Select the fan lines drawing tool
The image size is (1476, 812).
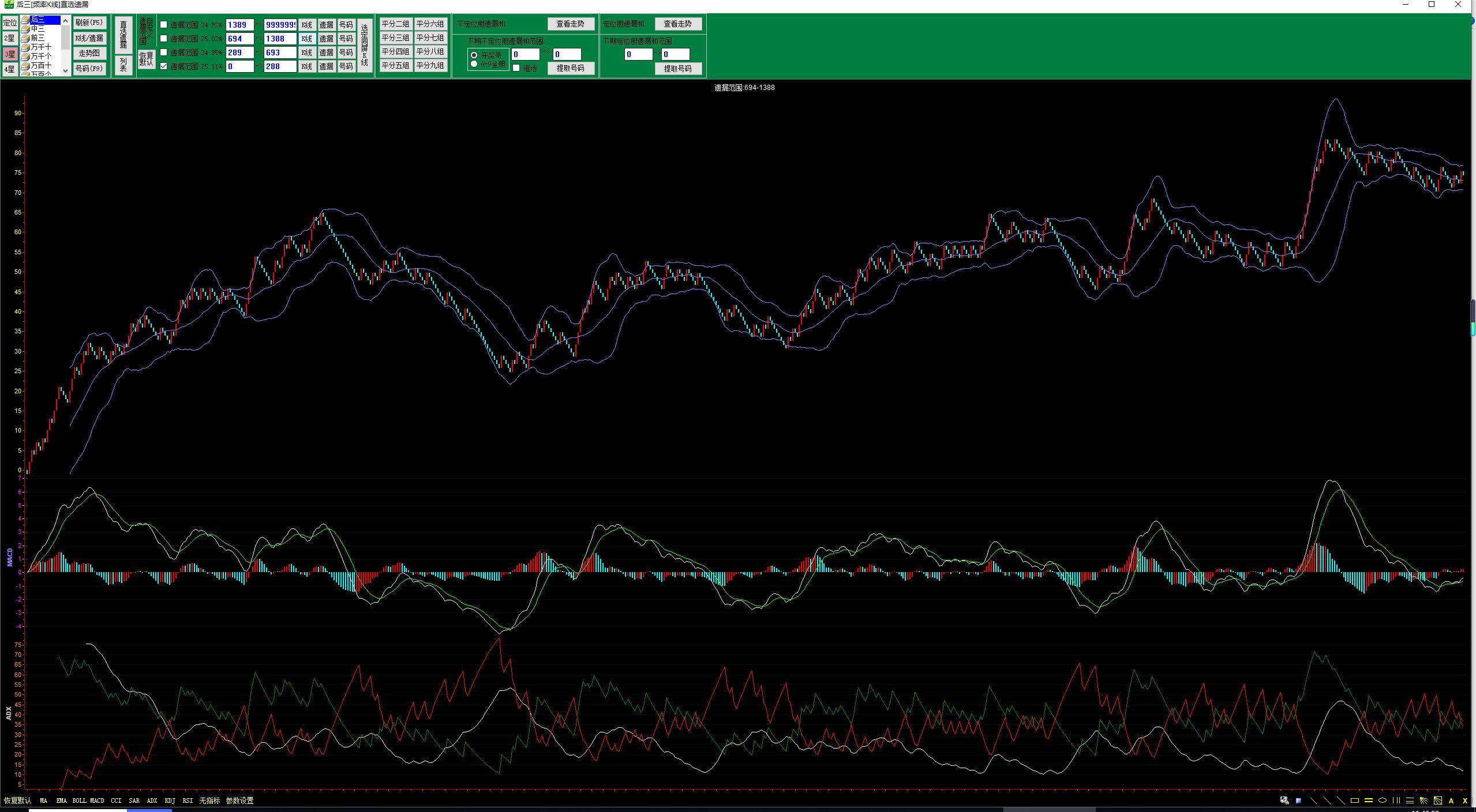(1423, 800)
